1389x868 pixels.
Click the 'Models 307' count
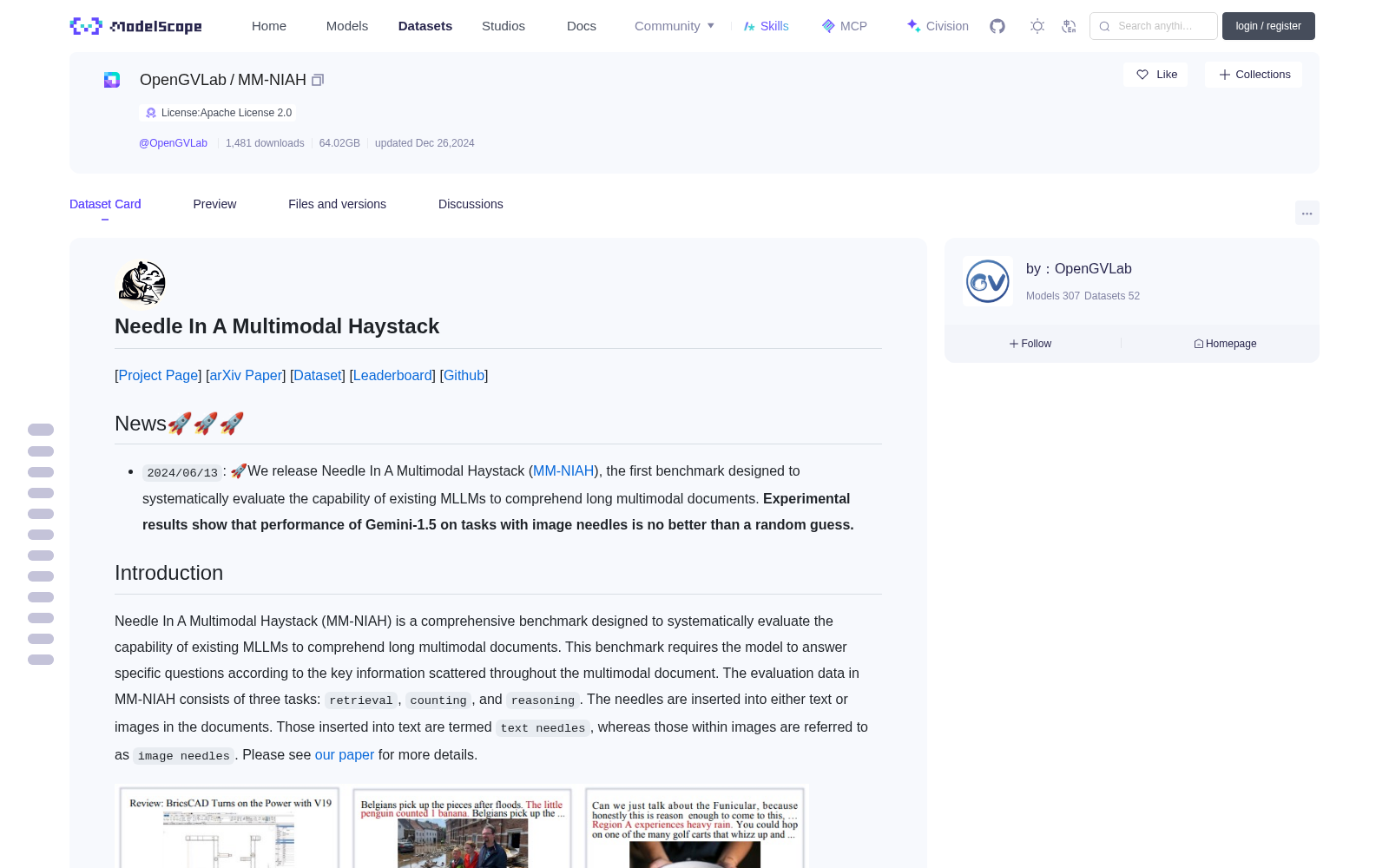pyautogui.click(x=1053, y=296)
